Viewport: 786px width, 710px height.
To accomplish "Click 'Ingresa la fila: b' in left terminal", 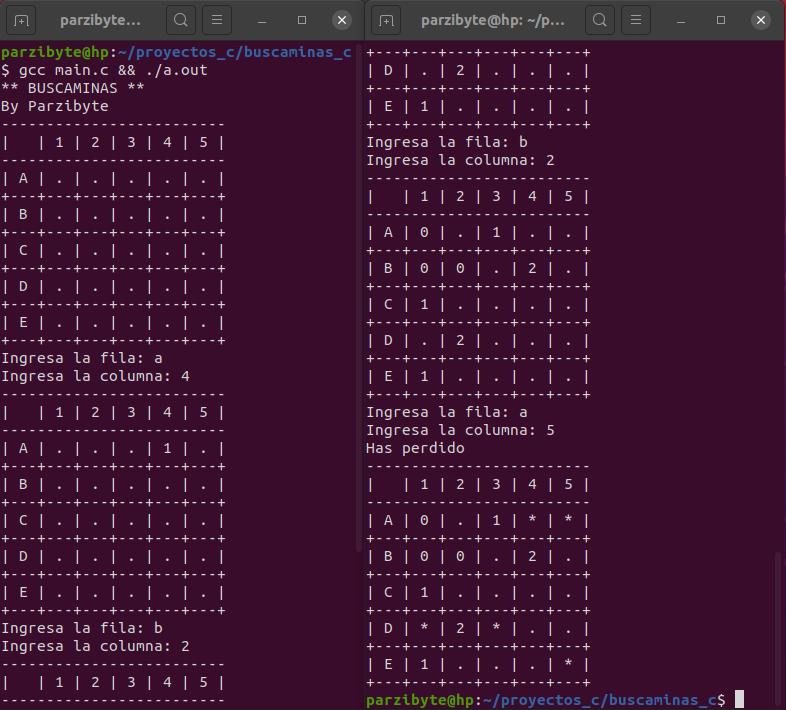I will click(x=82, y=628).
